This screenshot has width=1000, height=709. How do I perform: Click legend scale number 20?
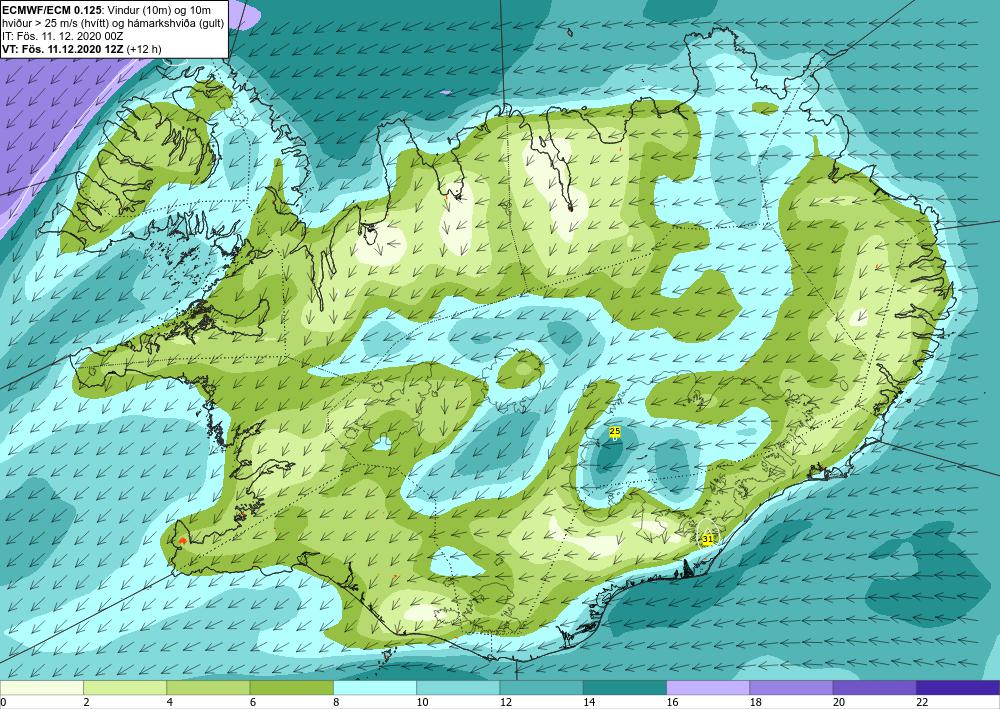point(839,702)
